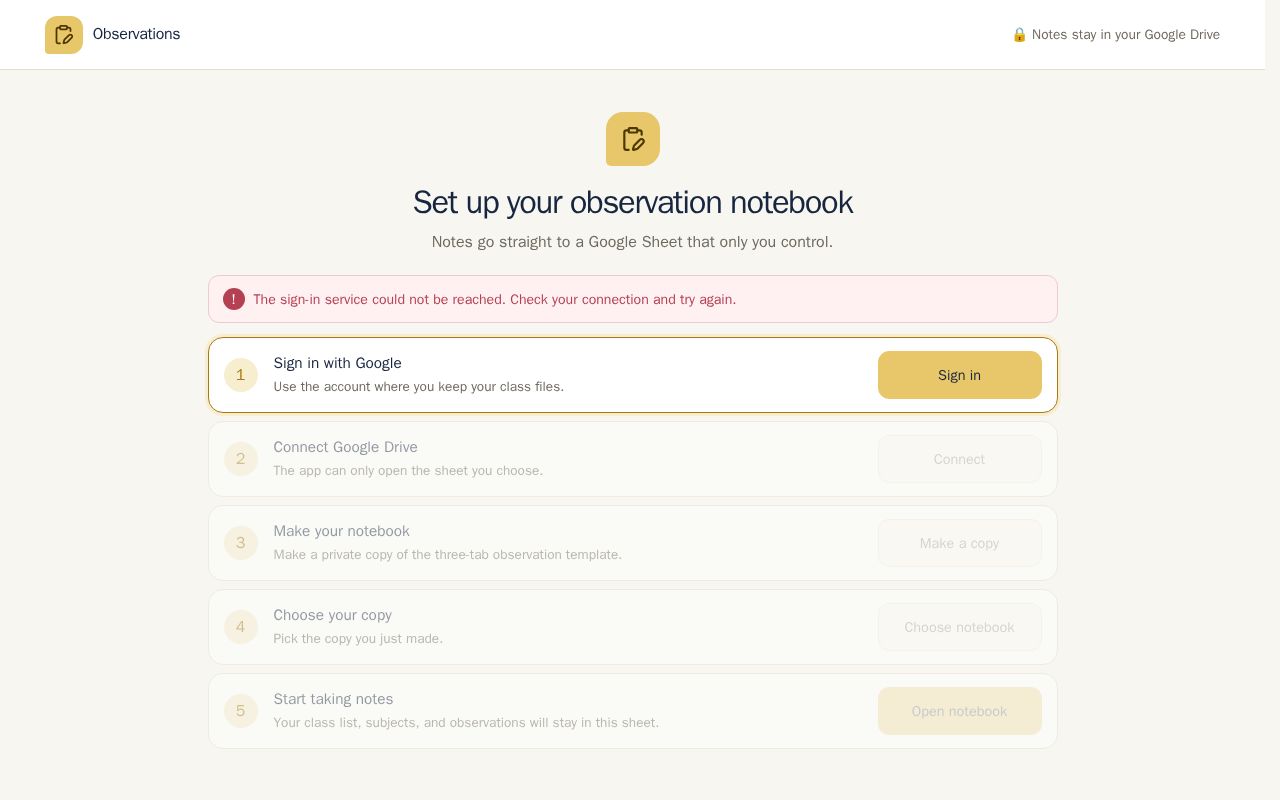Click the red error alert icon
Image resolution: width=1280 pixels, height=800 pixels.
[x=234, y=299]
